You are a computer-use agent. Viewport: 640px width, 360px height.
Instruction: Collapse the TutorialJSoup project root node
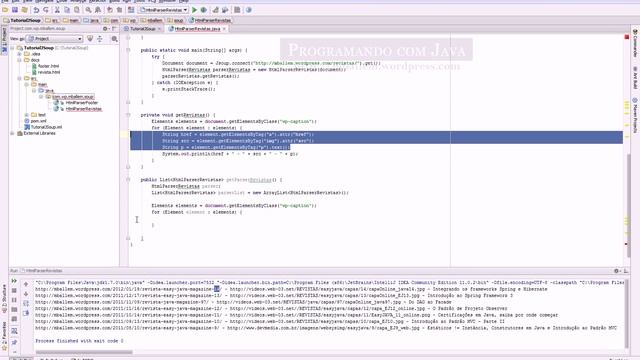[x=12, y=48]
